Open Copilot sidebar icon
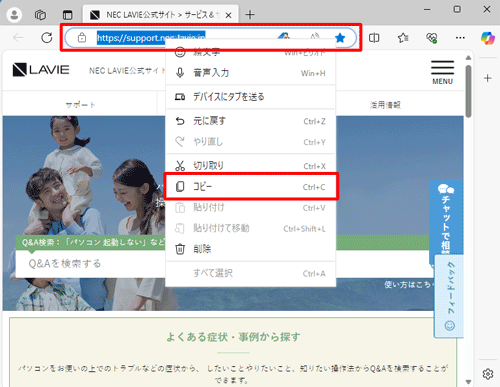 tap(488, 38)
